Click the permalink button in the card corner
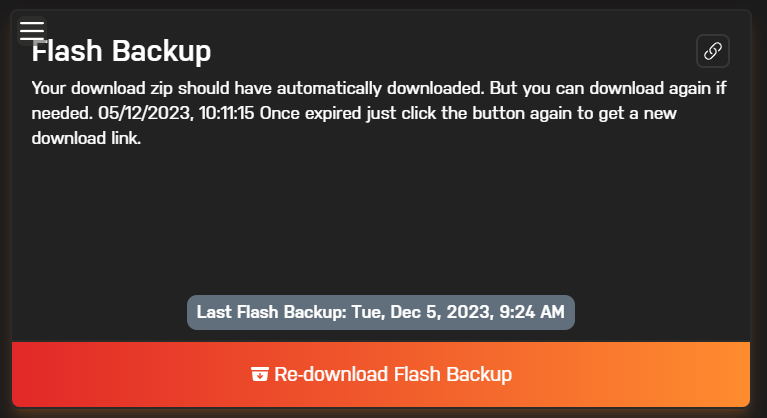Image resolution: width=767 pixels, height=418 pixels. tap(713, 51)
